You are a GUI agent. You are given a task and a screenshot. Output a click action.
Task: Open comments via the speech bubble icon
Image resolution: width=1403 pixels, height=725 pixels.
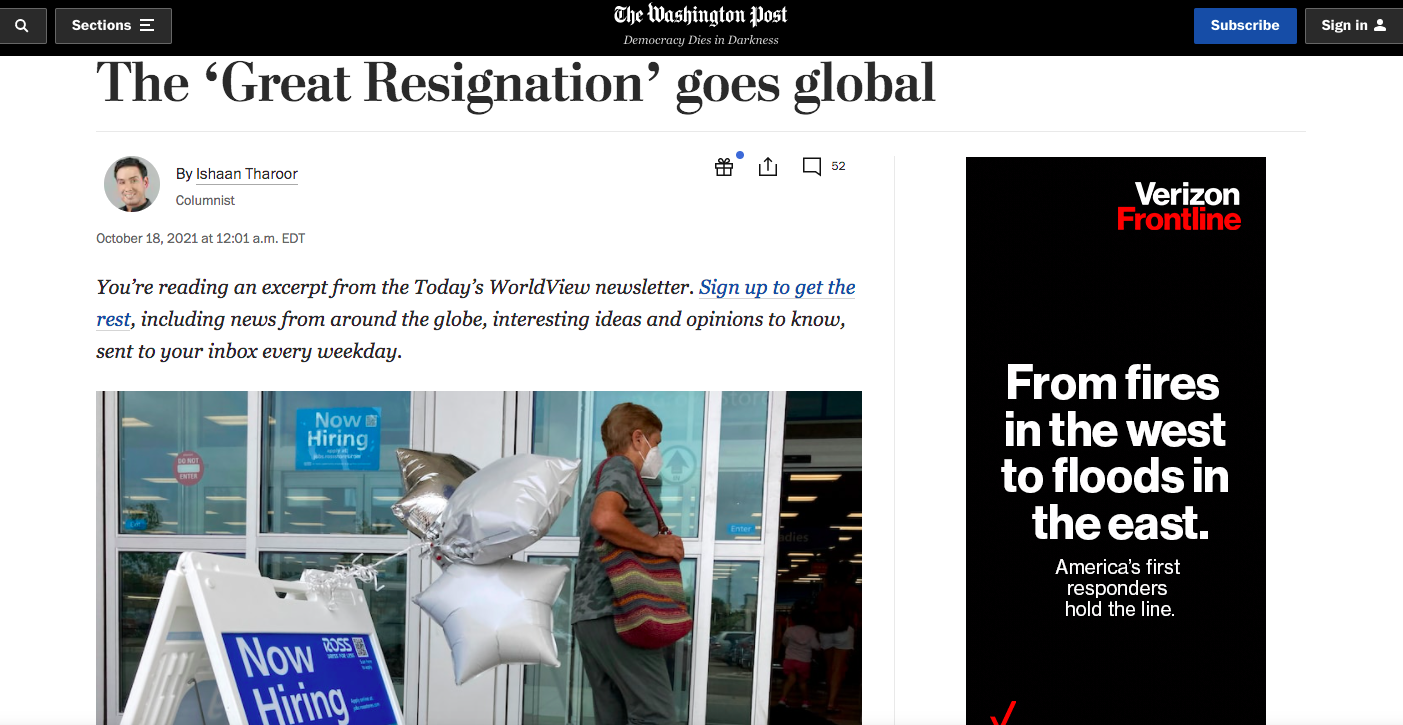812,167
